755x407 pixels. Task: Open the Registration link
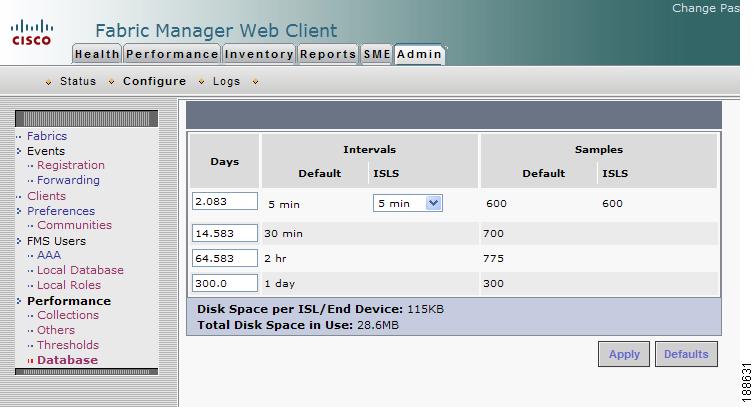pyautogui.click(x=71, y=165)
